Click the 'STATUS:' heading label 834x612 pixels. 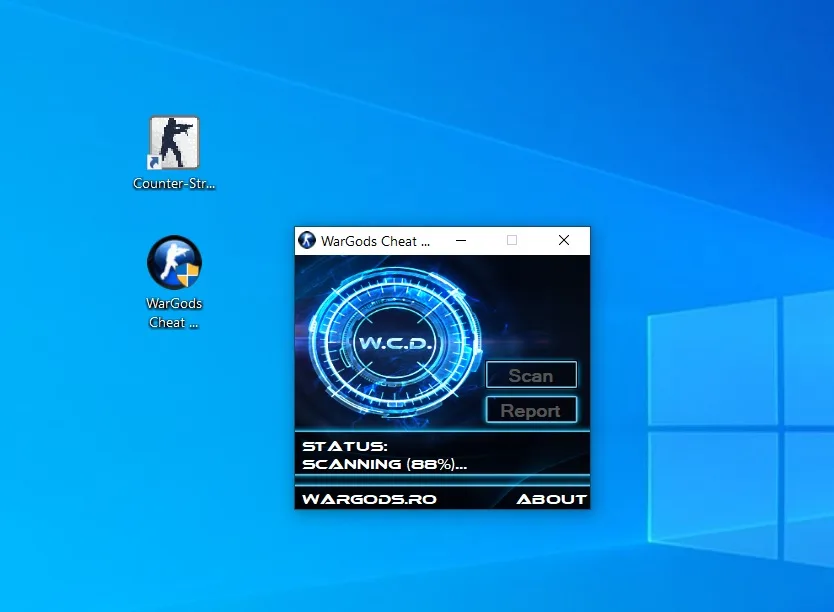pyautogui.click(x=345, y=447)
